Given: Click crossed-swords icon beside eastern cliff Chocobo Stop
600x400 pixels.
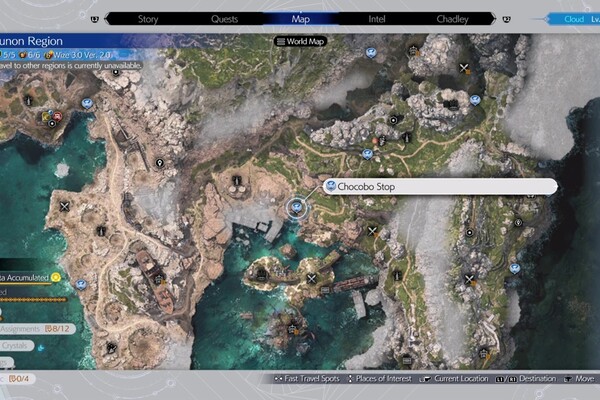Looking at the screenshot, I should click(470, 280).
